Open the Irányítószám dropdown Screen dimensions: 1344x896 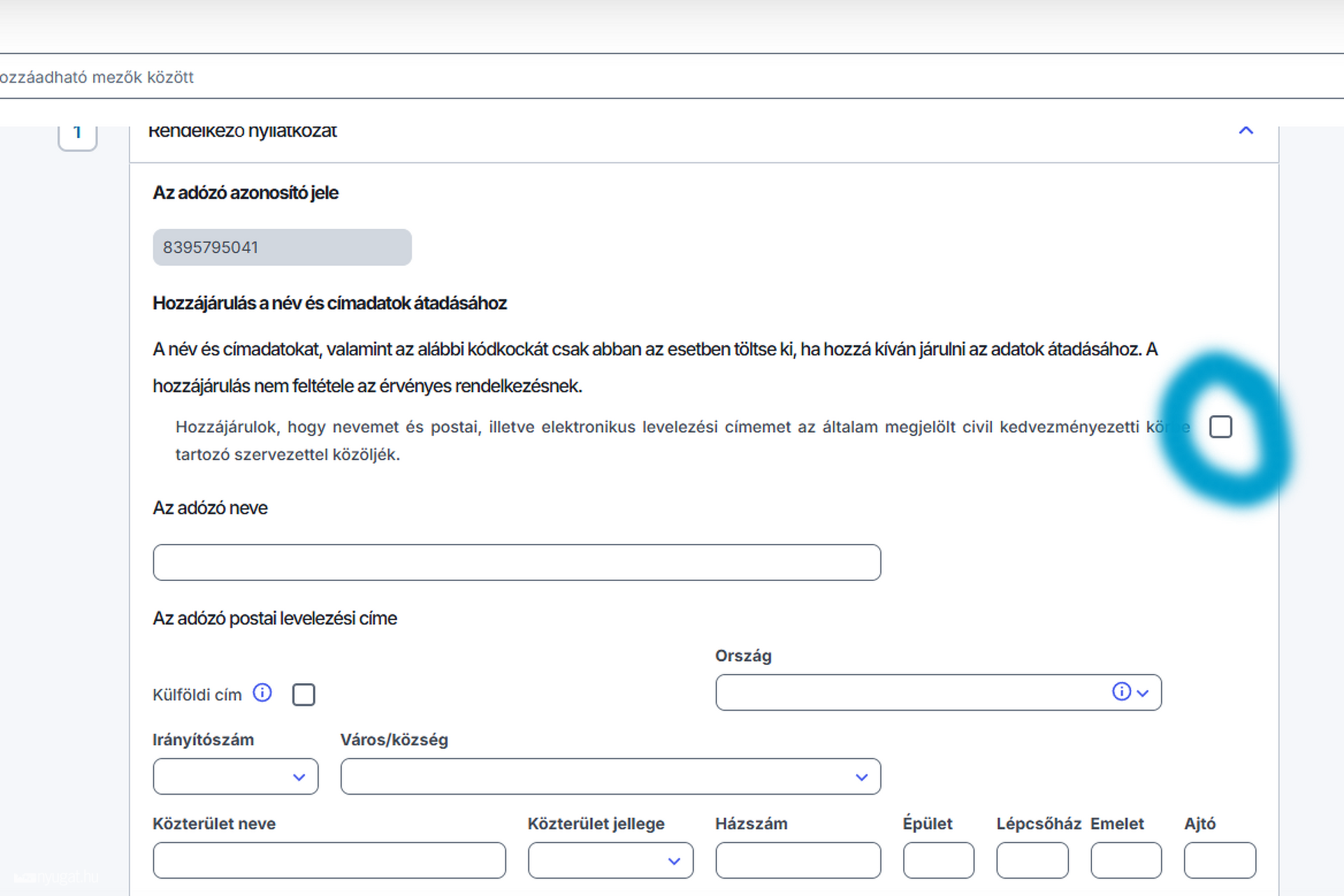[236, 776]
